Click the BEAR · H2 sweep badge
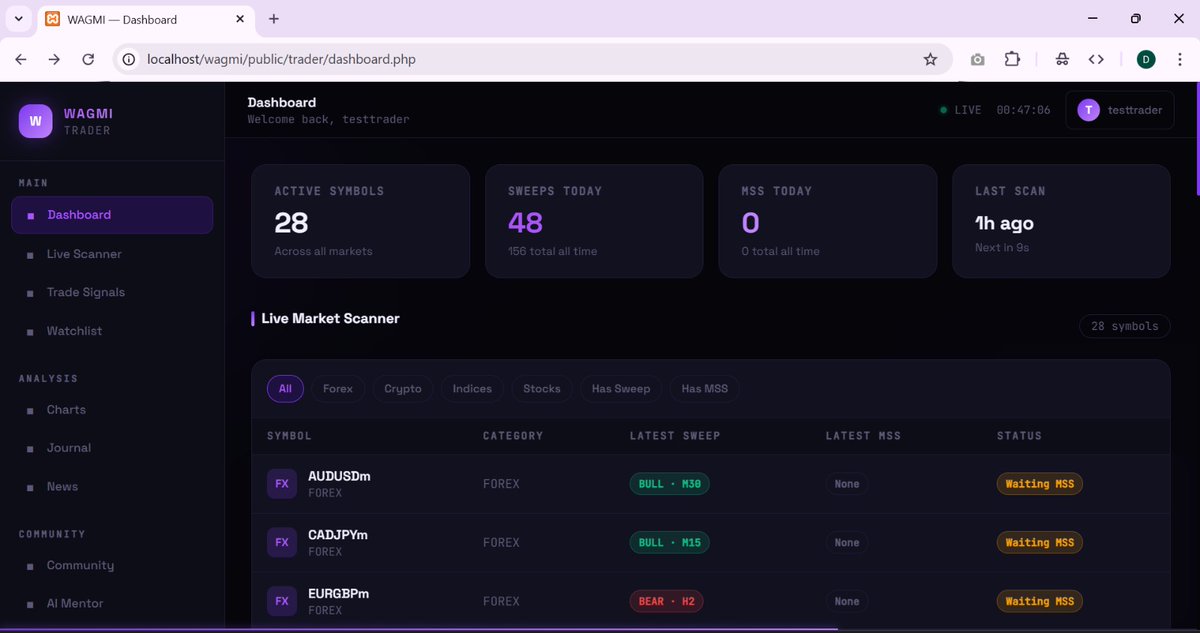Viewport: 1200px width, 633px height. coord(666,601)
